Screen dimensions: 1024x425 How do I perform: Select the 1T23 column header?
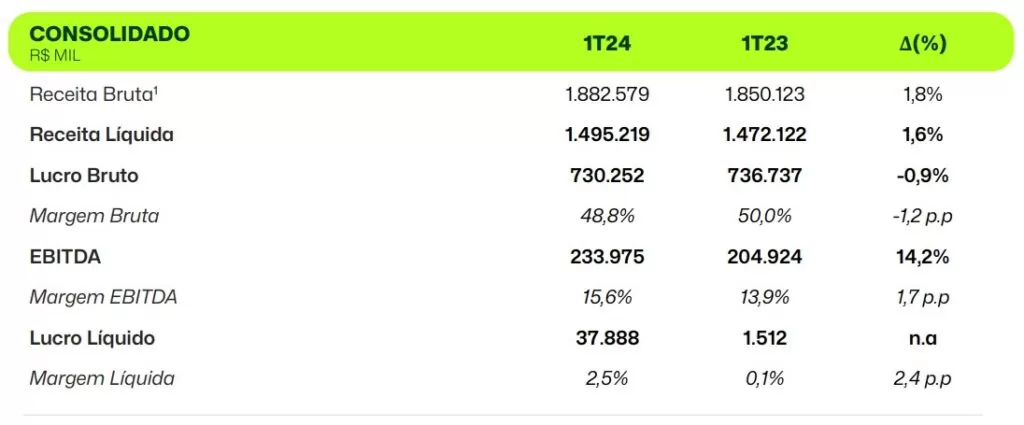765,44
